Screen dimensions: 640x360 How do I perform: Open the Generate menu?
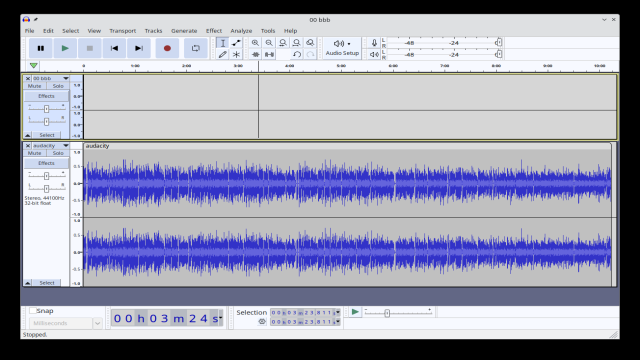click(x=184, y=31)
